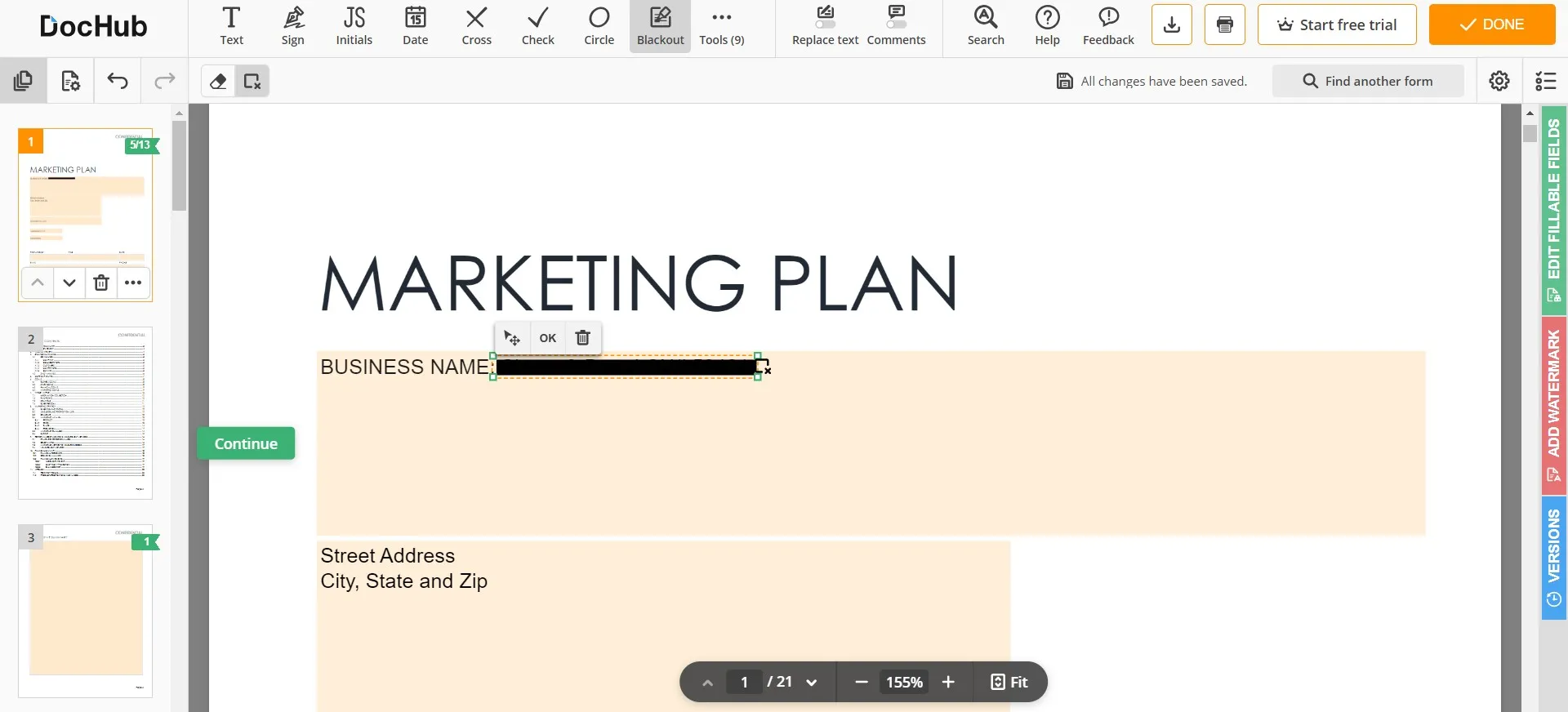Screen dimensions: 1568x712
Task: Download the document
Action: click(x=1172, y=24)
